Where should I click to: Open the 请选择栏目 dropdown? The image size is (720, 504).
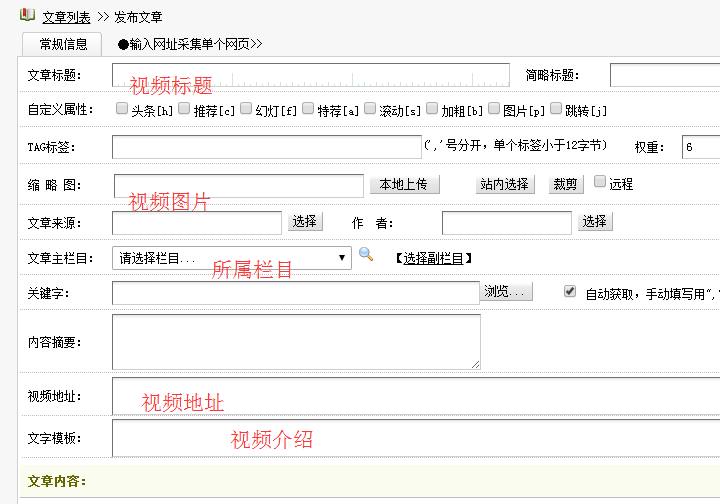pyautogui.click(x=232, y=258)
